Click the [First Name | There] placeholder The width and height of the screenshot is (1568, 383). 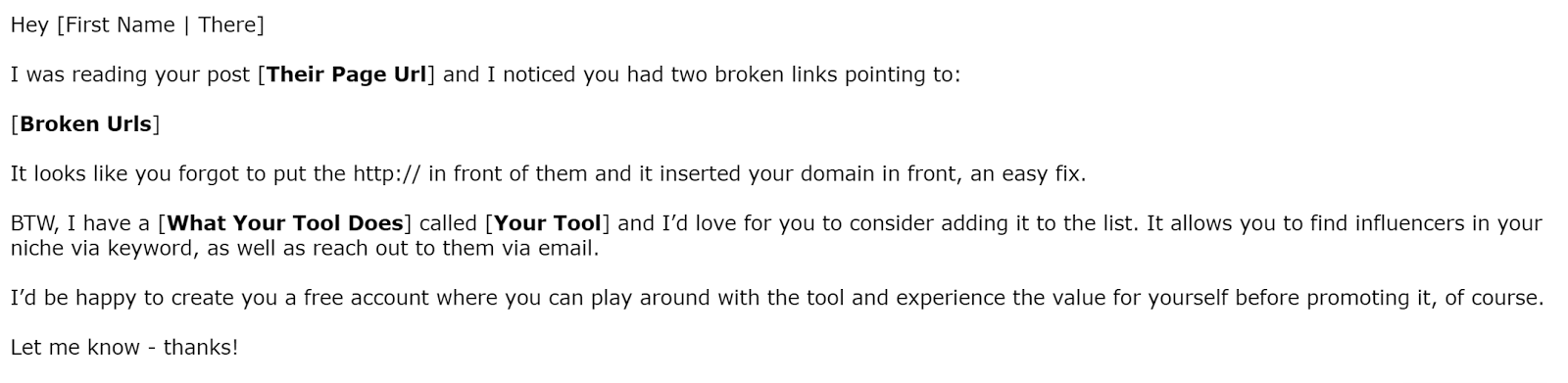[160, 25]
